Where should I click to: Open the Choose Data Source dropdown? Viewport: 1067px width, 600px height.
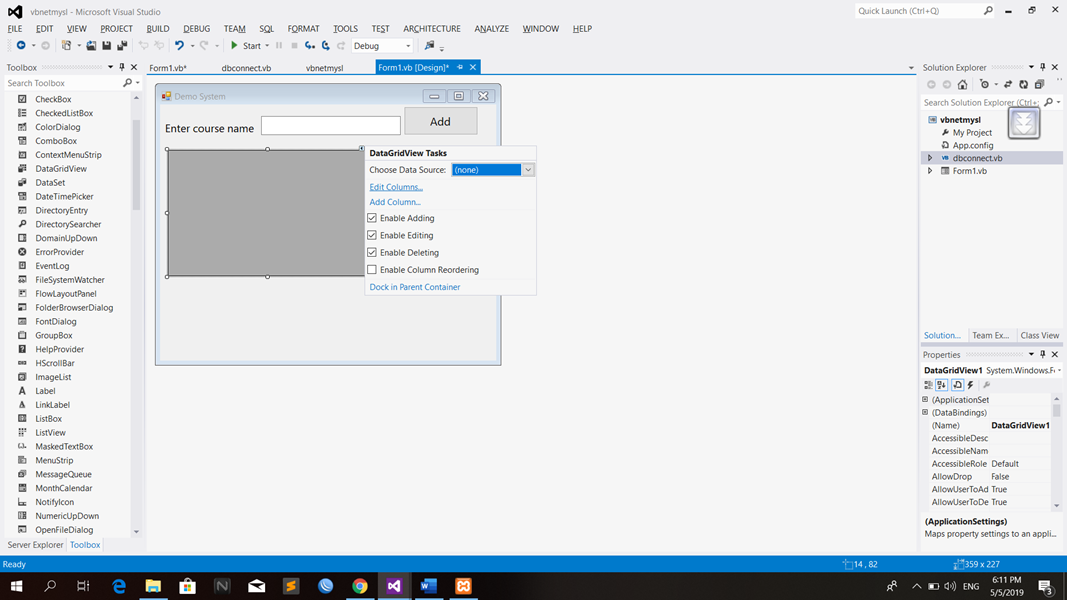[x=527, y=170]
